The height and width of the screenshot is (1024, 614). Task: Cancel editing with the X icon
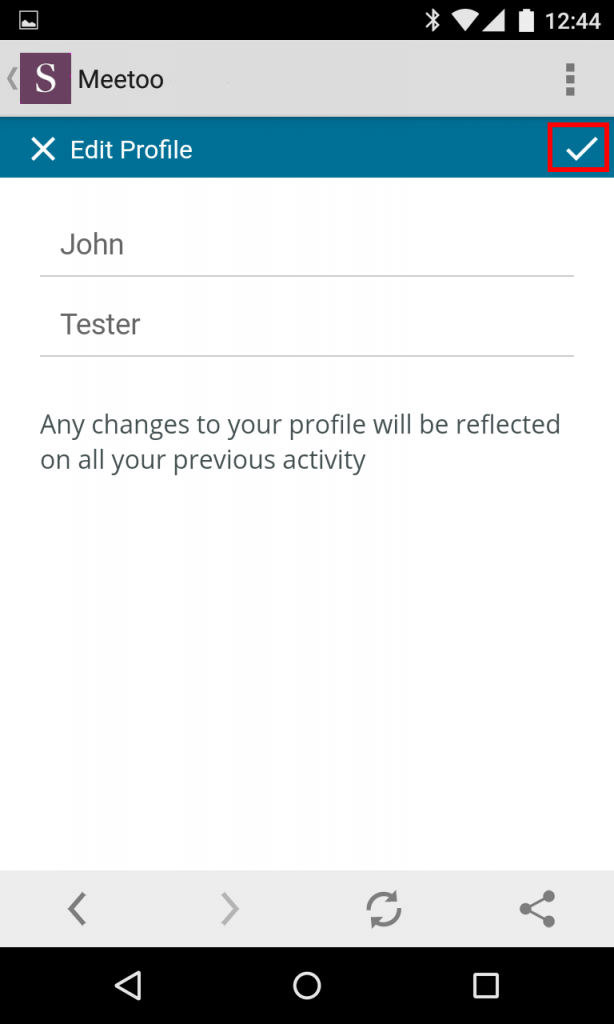click(x=43, y=150)
